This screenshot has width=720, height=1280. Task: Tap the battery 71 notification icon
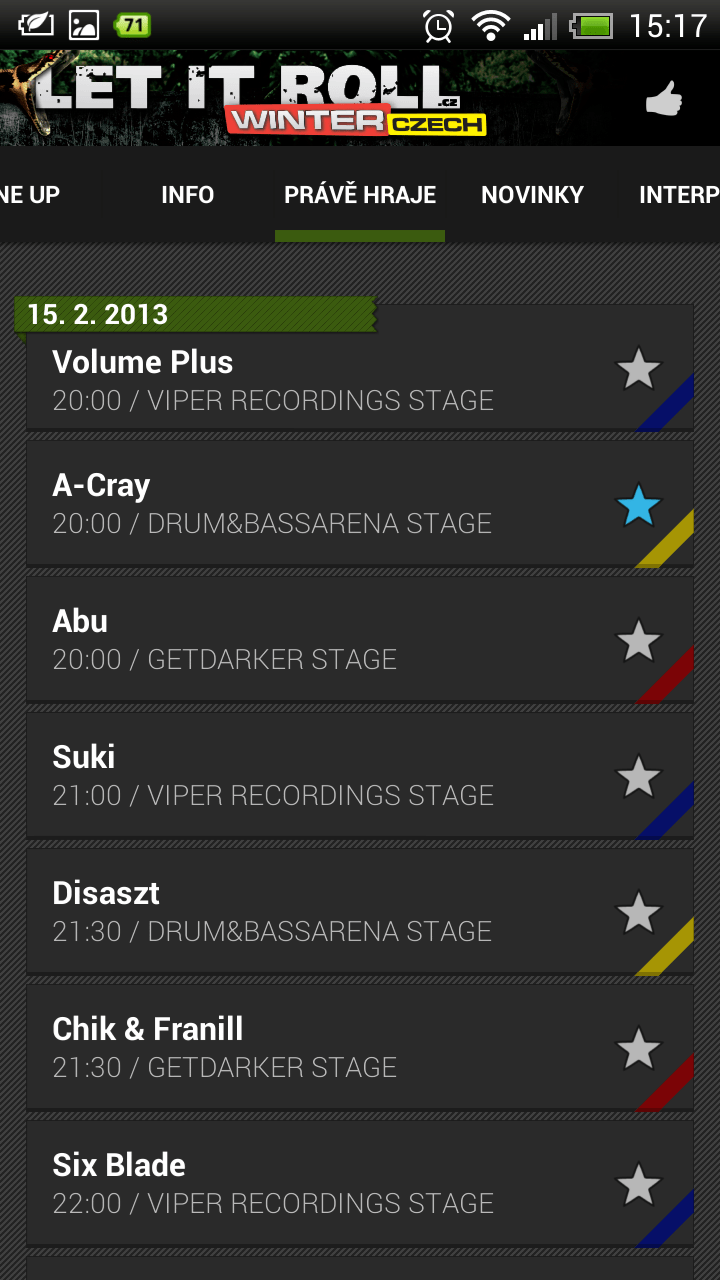[x=132, y=25]
